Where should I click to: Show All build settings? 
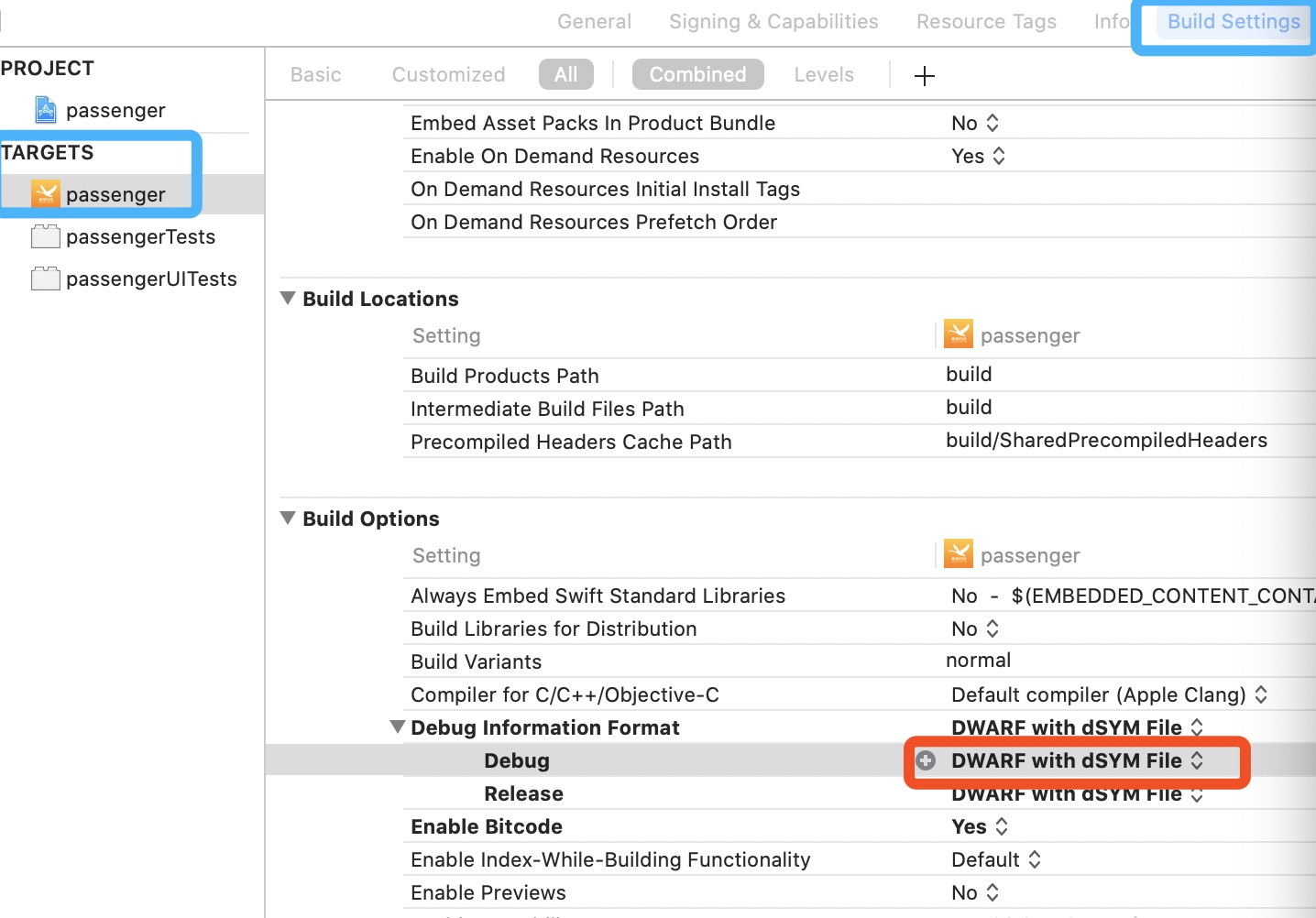pyautogui.click(x=565, y=75)
